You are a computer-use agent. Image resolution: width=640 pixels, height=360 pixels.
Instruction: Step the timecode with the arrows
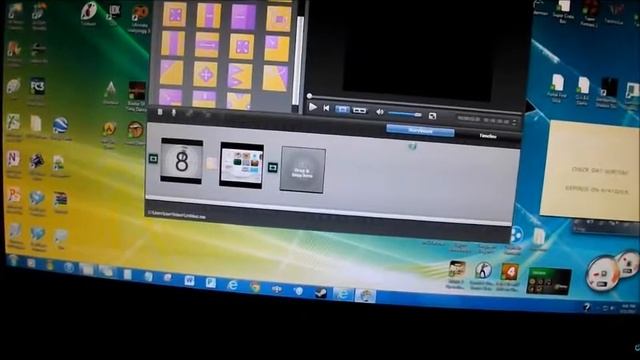[x=514, y=122]
